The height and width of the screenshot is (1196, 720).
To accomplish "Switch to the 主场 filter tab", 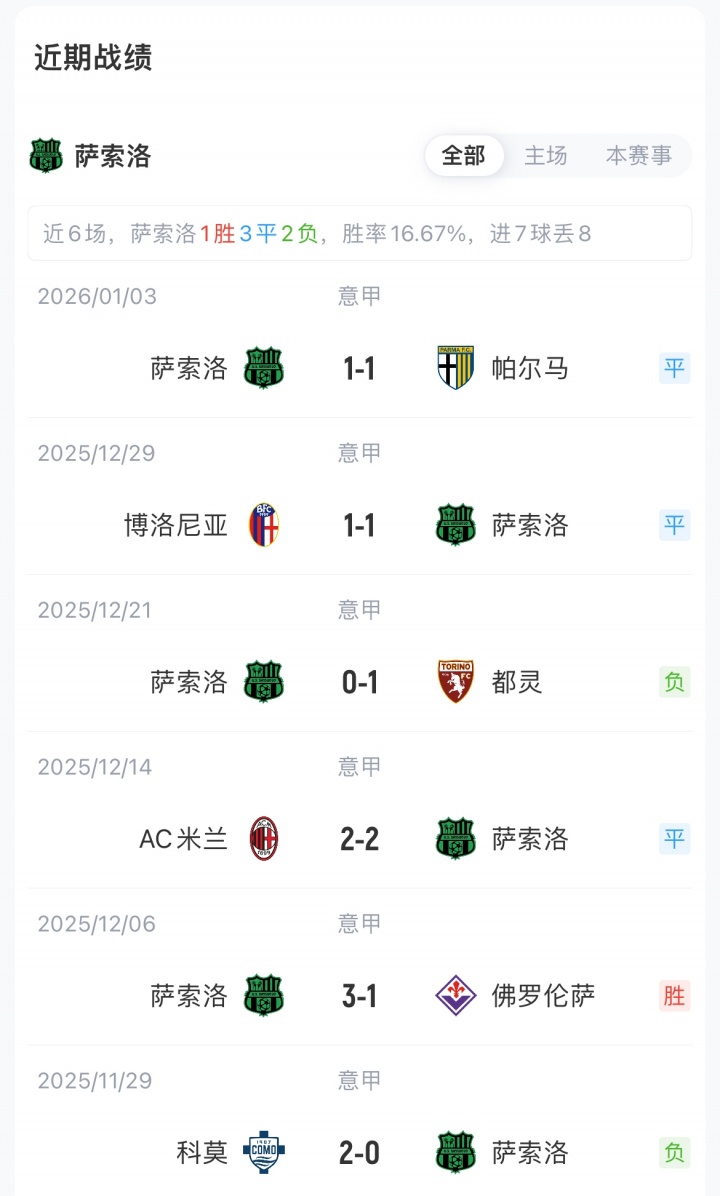I will (546, 156).
